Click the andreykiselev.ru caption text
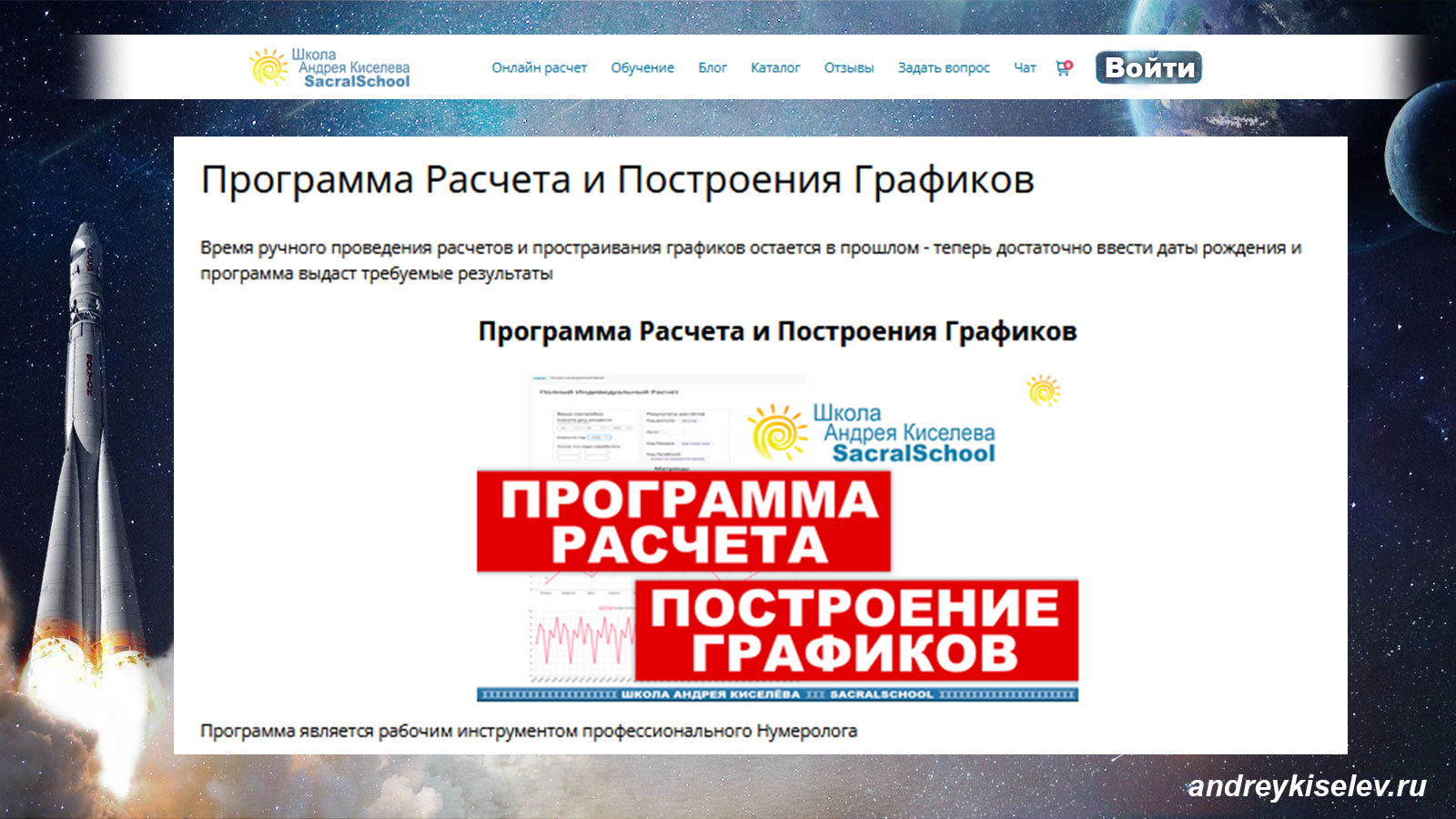Image resolution: width=1456 pixels, height=819 pixels. (x=1308, y=785)
